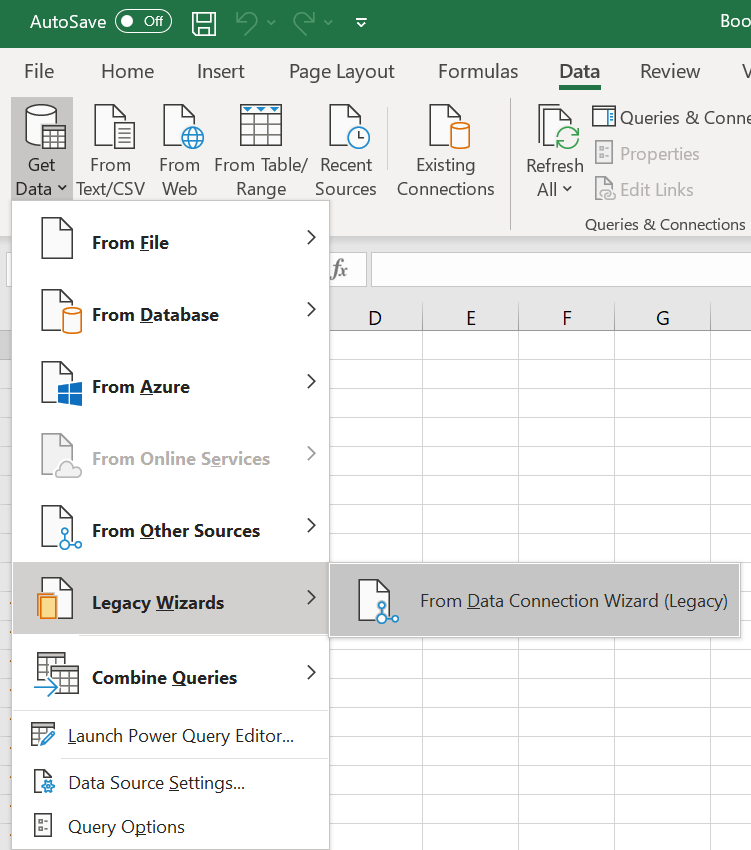Viewport: 751px width, 850px height.
Task: Click the From Database cylinder icon
Action: coord(61,311)
